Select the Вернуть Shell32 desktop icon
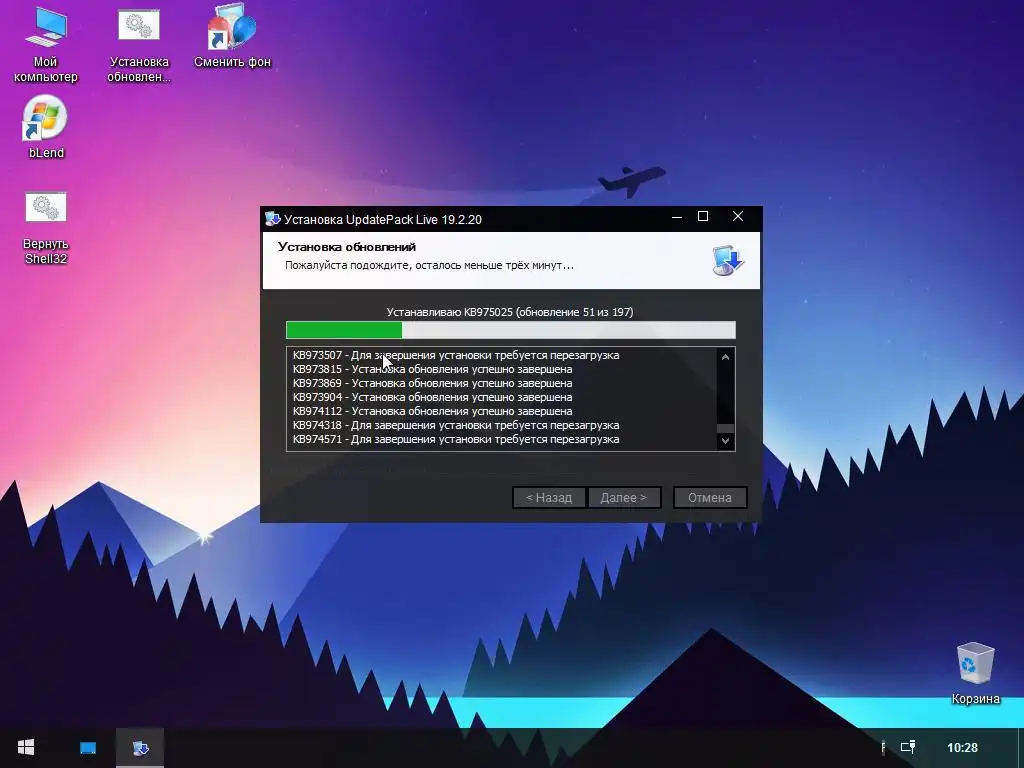 pyautogui.click(x=46, y=229)
